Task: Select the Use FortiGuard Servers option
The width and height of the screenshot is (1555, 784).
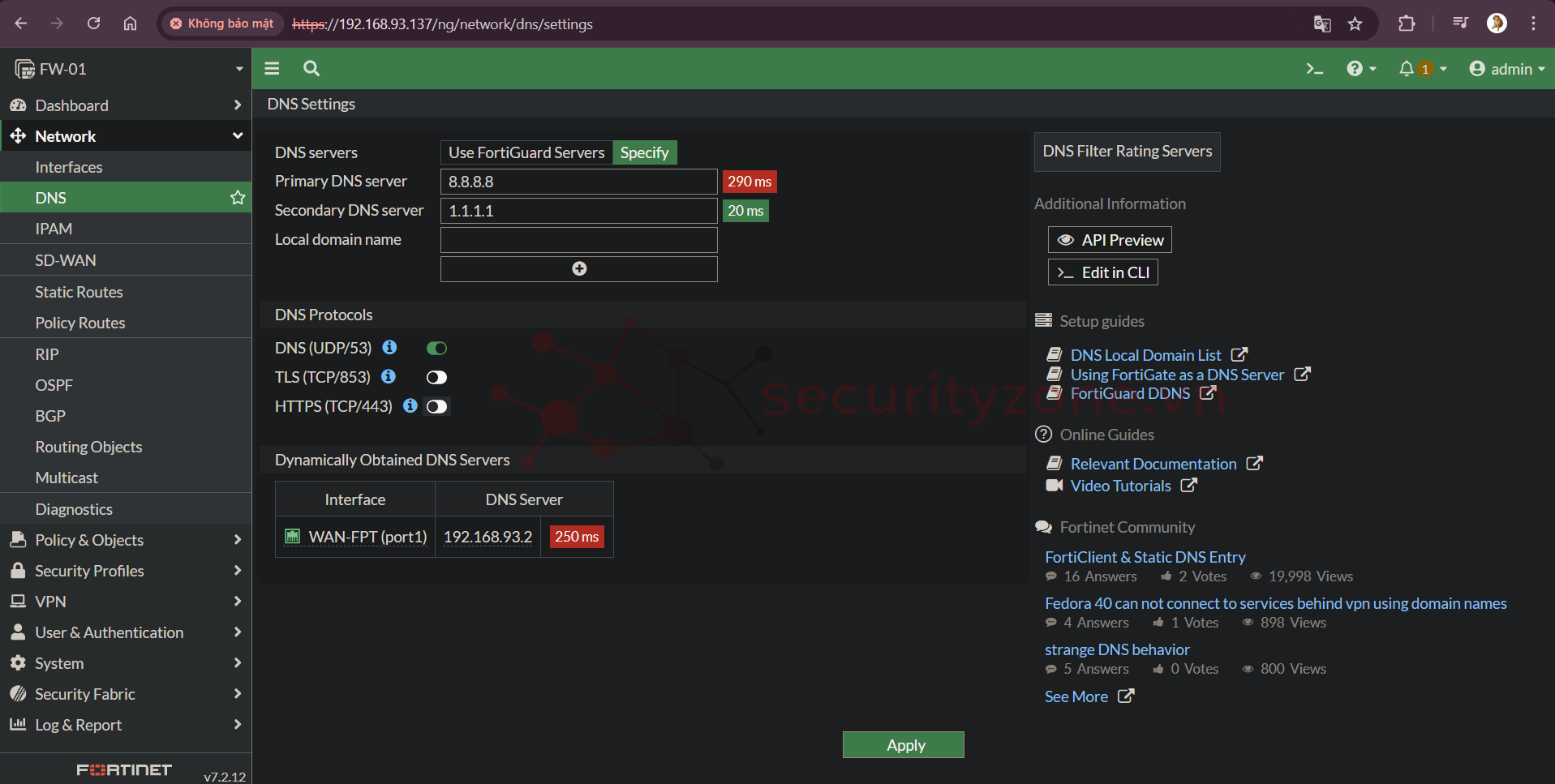Action: (x=526, y=152)
